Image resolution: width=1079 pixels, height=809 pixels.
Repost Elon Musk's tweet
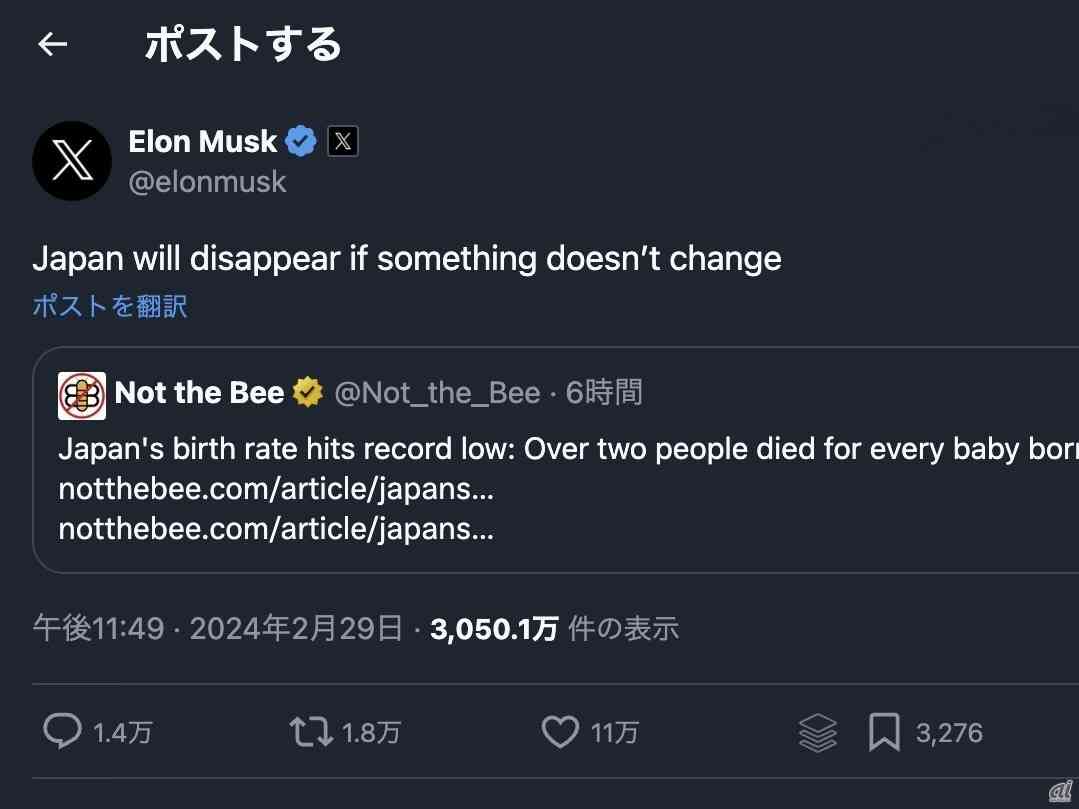click(313, 732)
